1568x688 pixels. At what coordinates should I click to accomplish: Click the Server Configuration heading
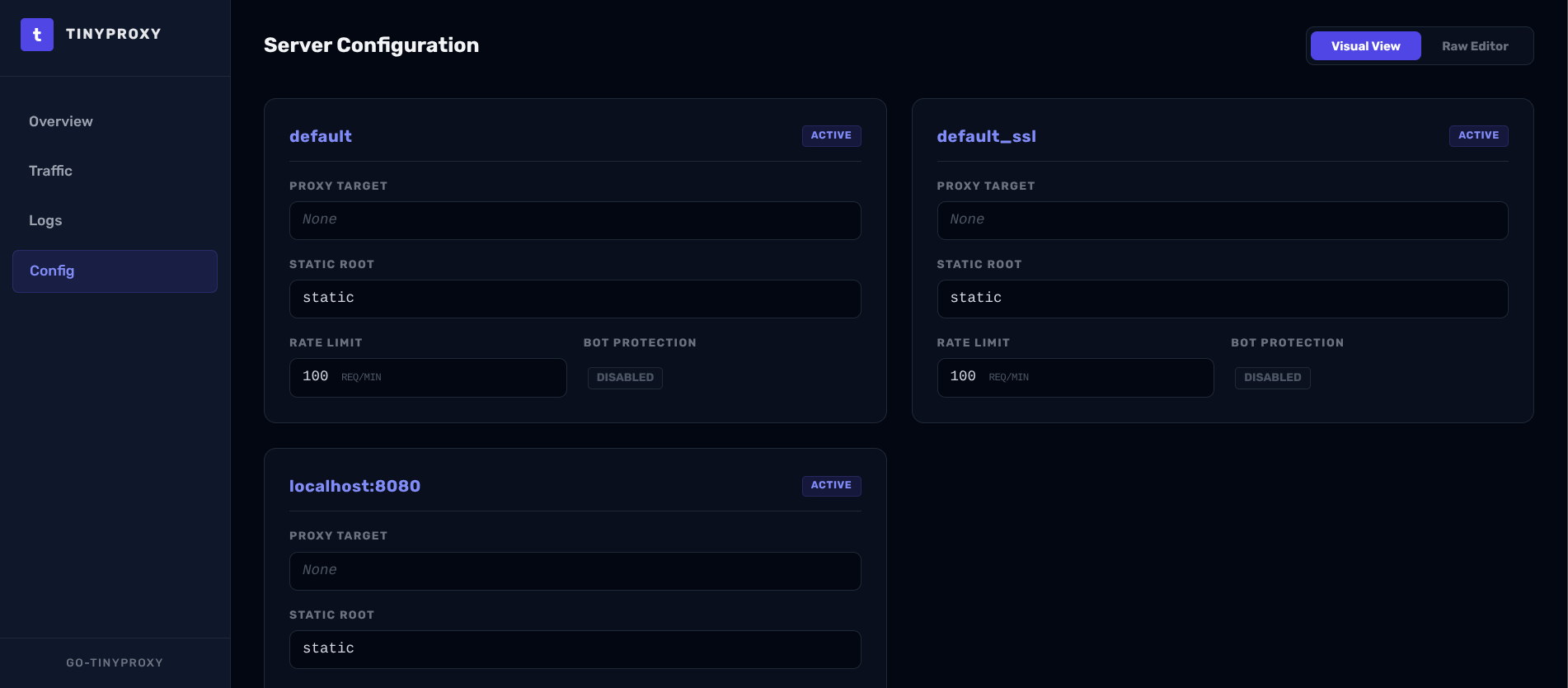(x=371, y=45)
